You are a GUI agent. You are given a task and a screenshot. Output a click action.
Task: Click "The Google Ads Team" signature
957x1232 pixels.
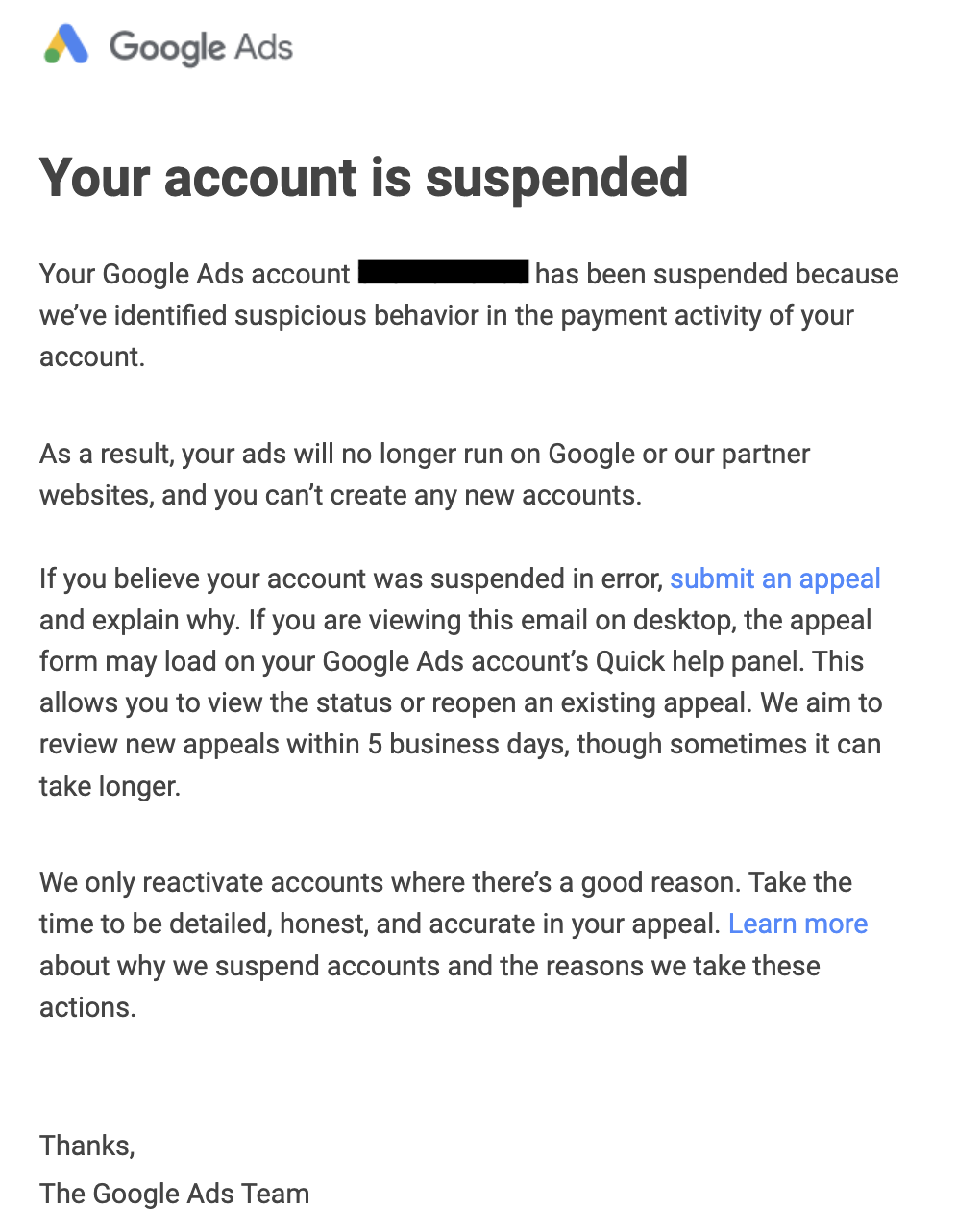[x=175, y=1194]
